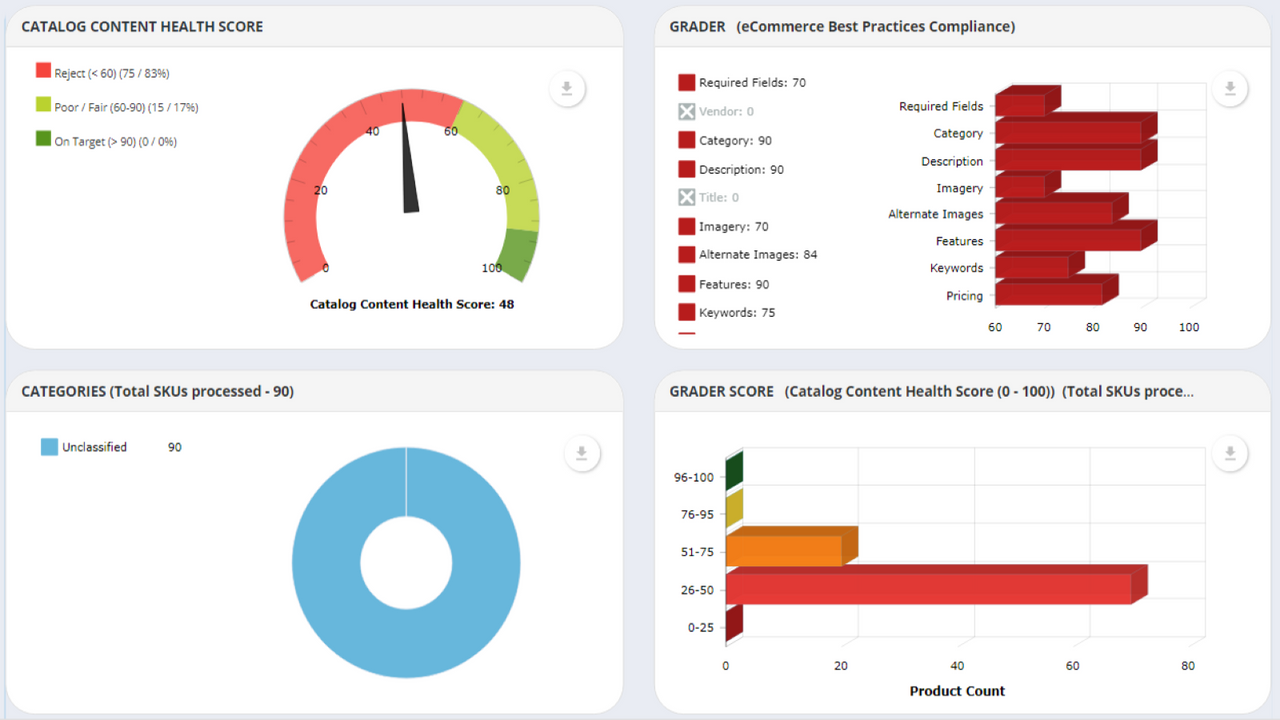Enable the disabled Vendor: 0 legend item
This screenshot has height=720, width=1280.
pos(716,111)
